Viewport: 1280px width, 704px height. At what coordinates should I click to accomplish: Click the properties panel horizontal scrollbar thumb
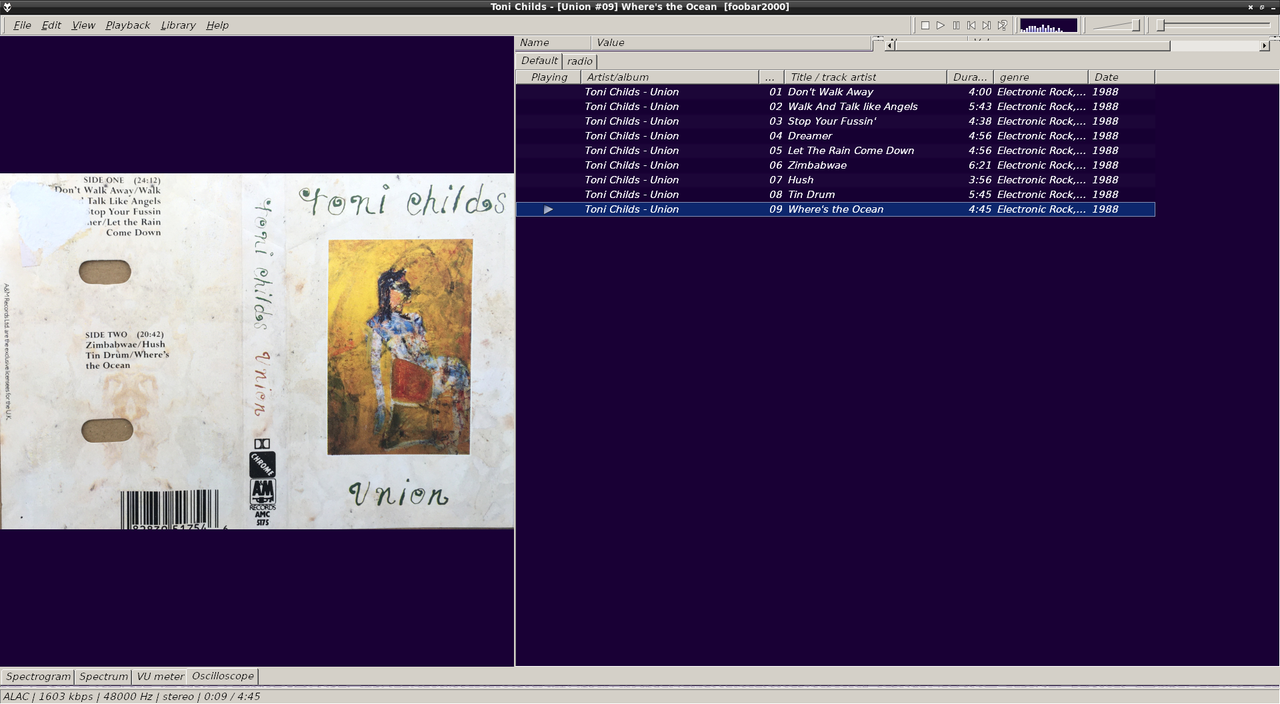[1033, 45]
